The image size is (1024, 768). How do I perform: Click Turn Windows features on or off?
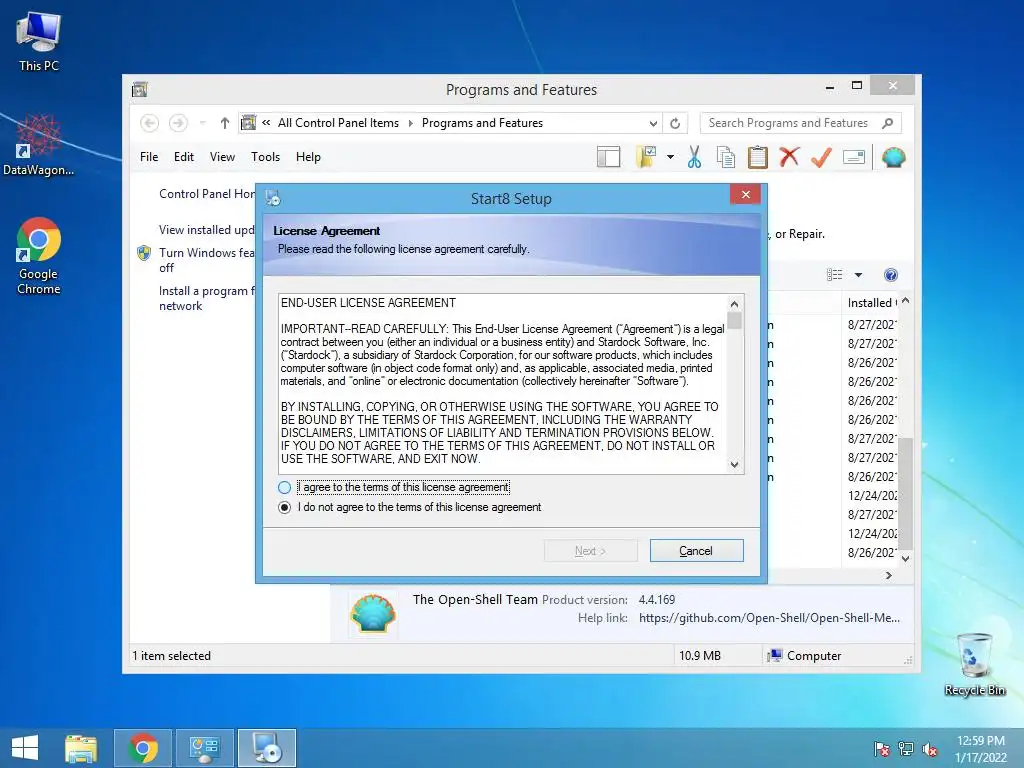pos(206,260)
